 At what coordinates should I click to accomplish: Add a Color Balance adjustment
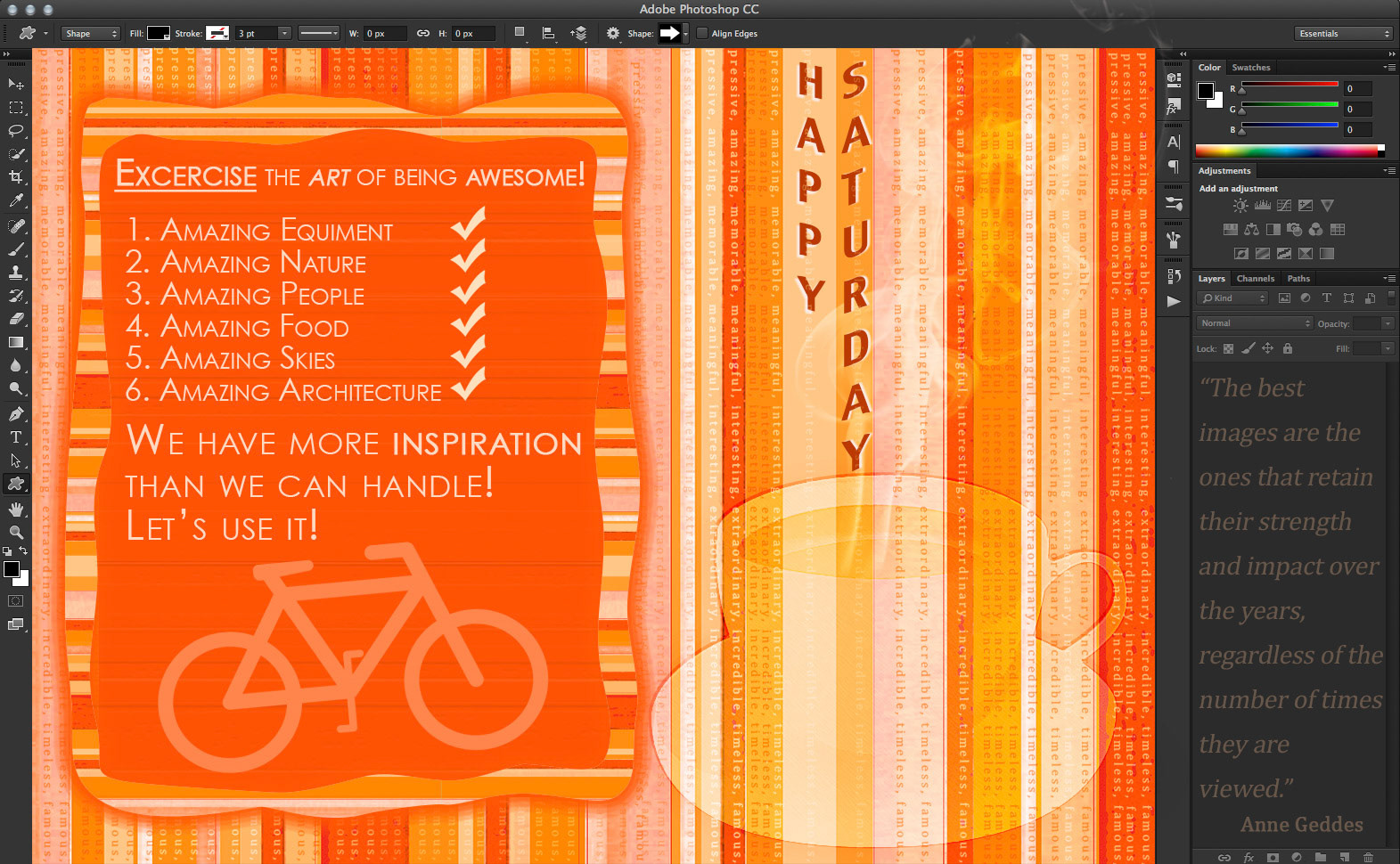click(x=1251, y=230)
